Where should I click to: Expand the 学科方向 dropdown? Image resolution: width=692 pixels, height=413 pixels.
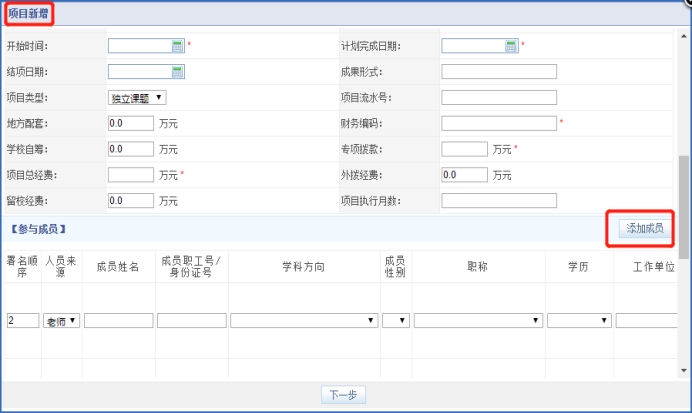point(304,321)
